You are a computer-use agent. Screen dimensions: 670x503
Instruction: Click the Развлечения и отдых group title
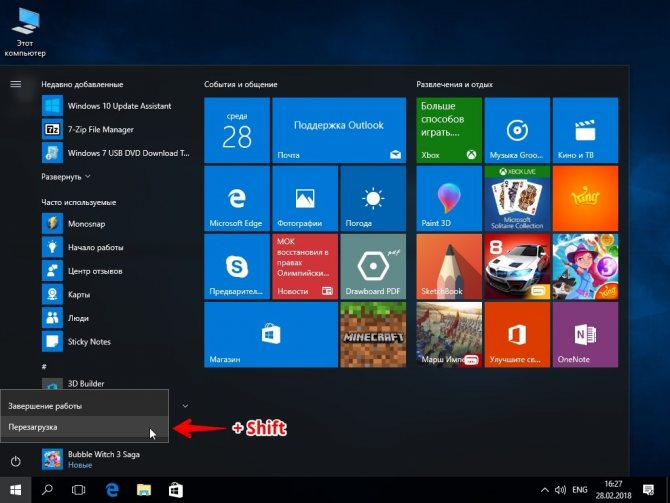coord(454,84)
